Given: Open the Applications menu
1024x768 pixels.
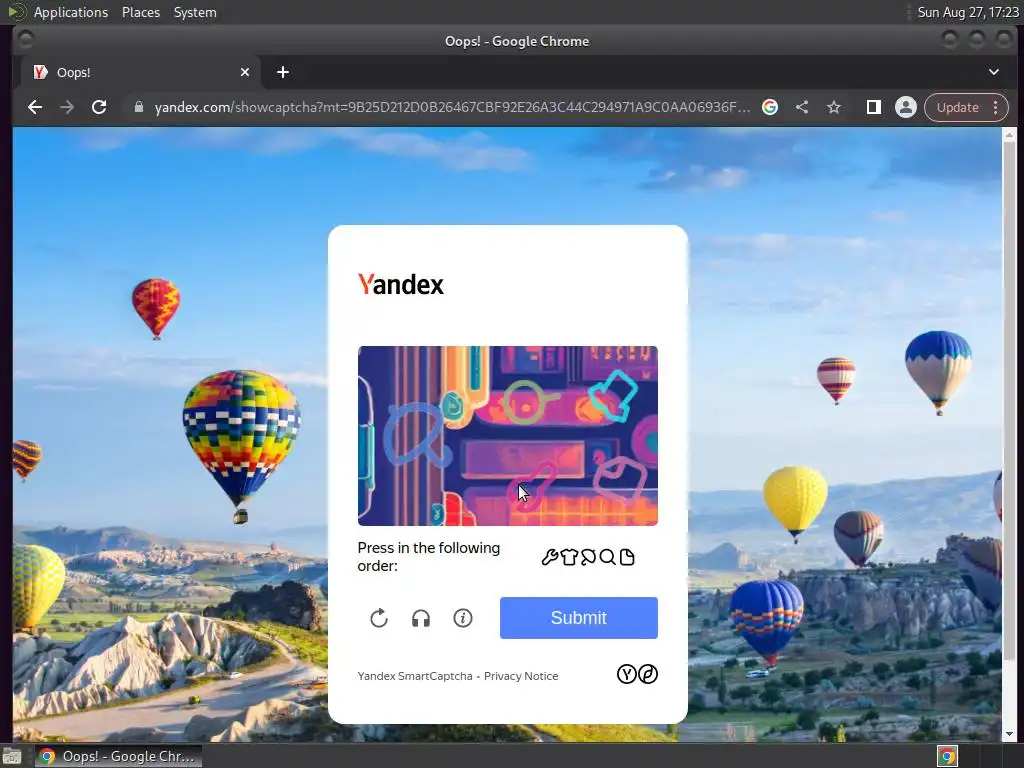Looking at the screenshot, I should (x=71, y=12).
